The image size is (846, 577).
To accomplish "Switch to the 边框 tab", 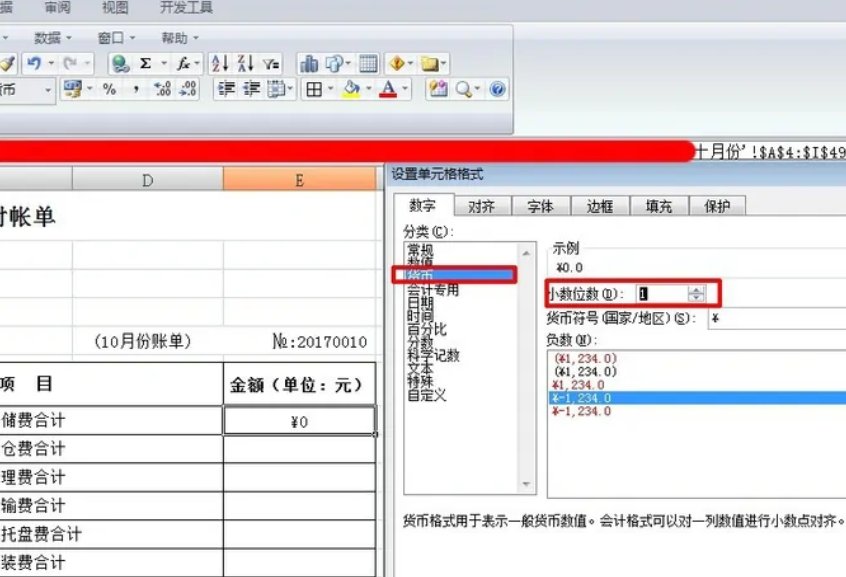I will point(599,206).
